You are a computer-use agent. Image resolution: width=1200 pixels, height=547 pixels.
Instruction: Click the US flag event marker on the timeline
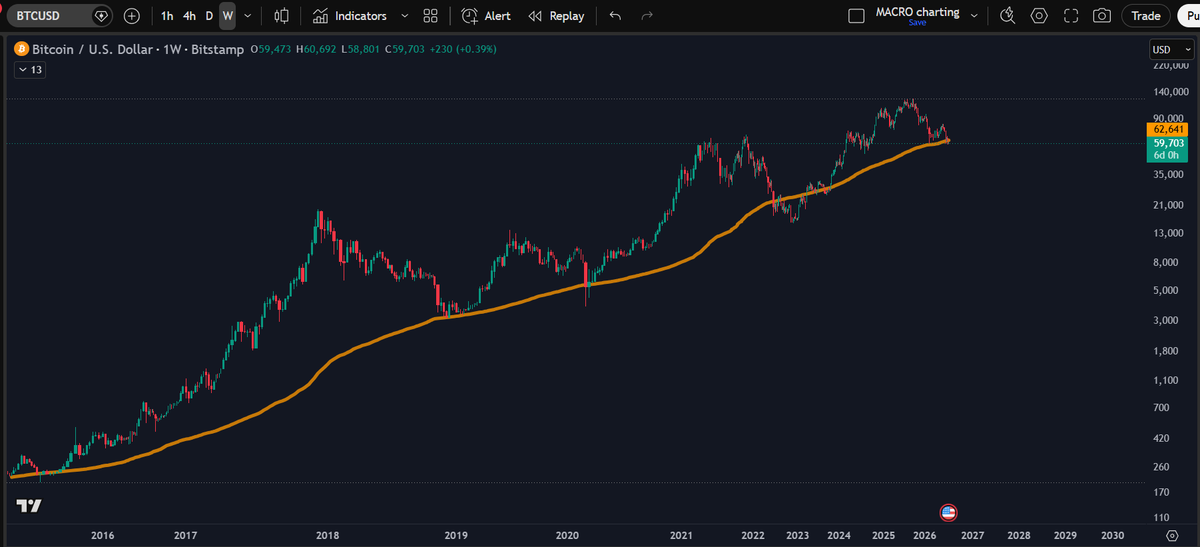[949, 513]
